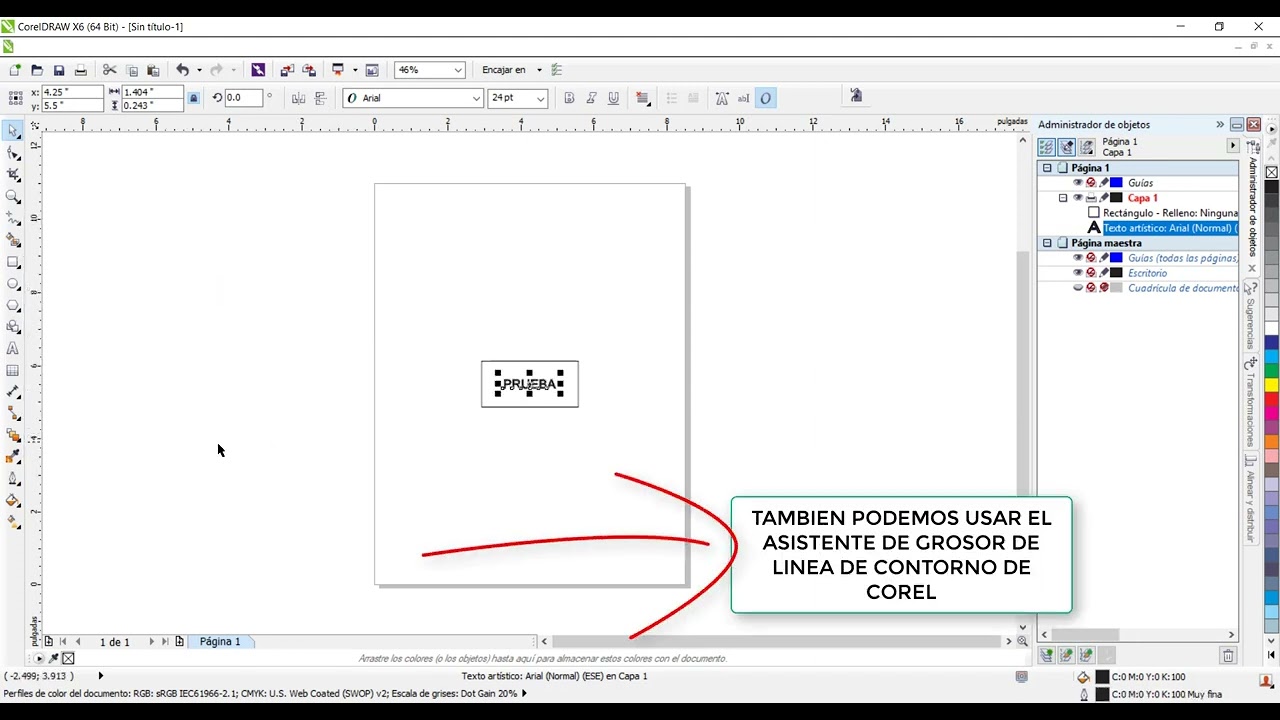Image resolution: width=1280 pixels, height=720 pixels.
Task: Click the object width field
Action: point(152,92)
